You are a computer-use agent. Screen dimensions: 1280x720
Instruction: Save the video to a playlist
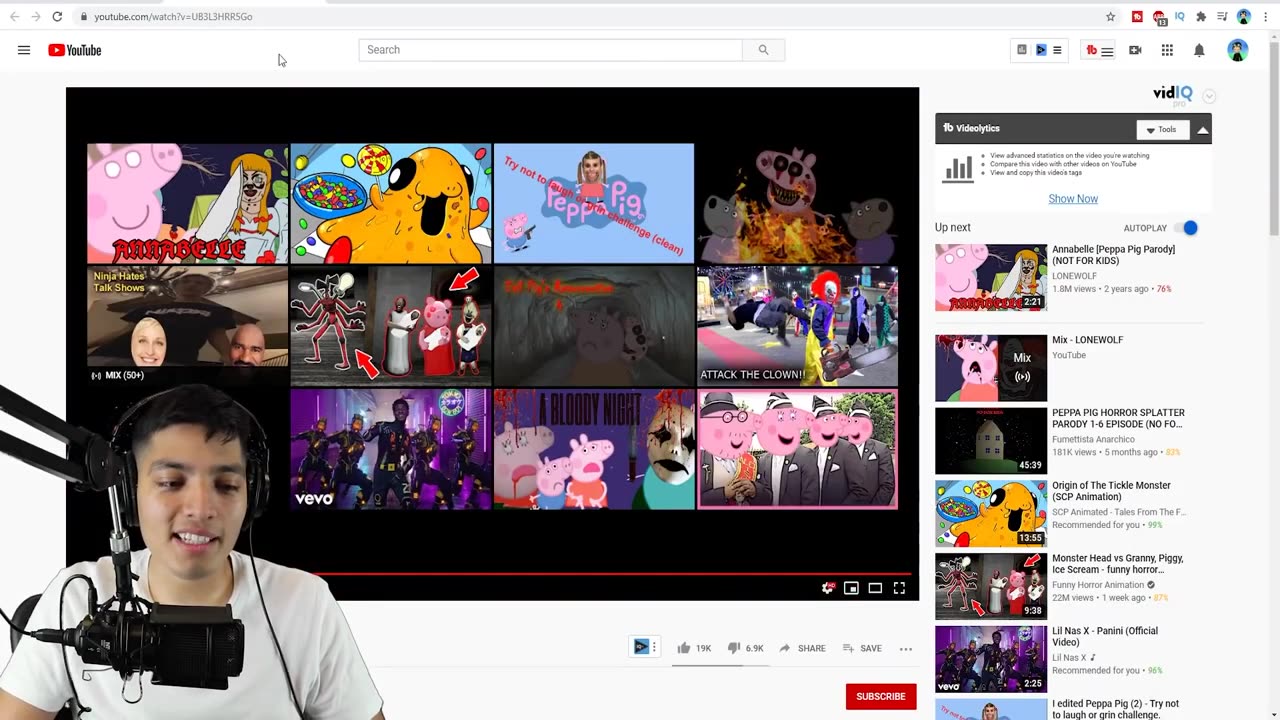[x=862, y=648]
